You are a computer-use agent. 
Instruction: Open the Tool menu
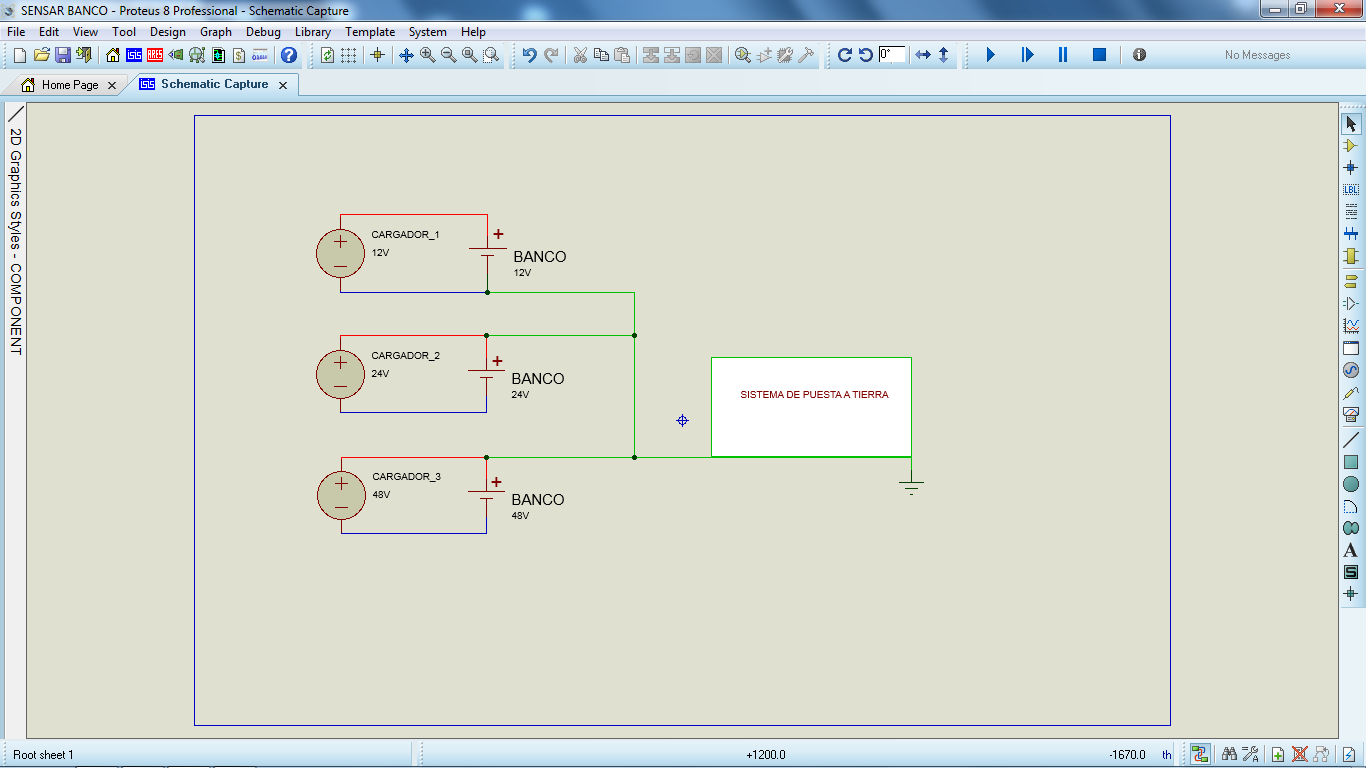point(124,32)
